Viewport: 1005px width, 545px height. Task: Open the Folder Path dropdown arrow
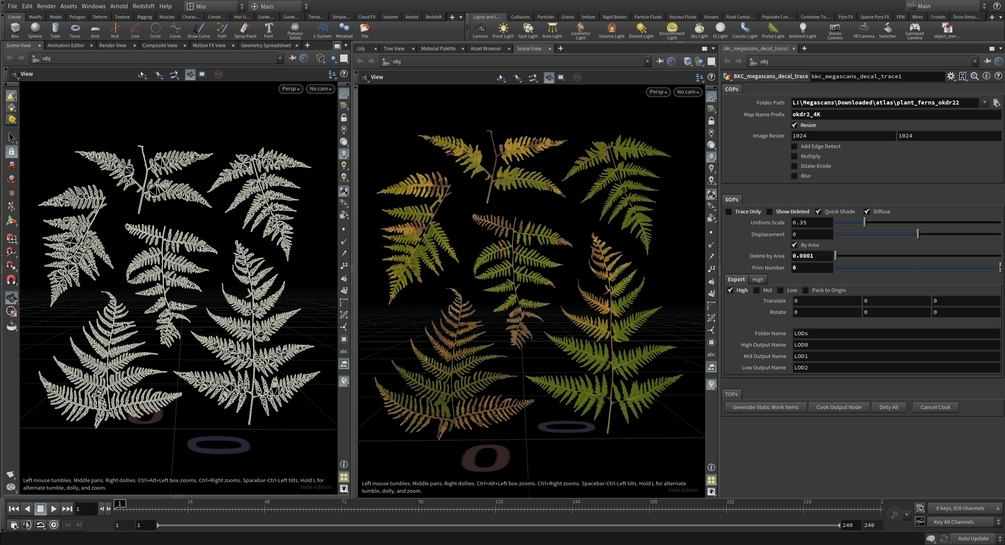[x=984, y=103]
